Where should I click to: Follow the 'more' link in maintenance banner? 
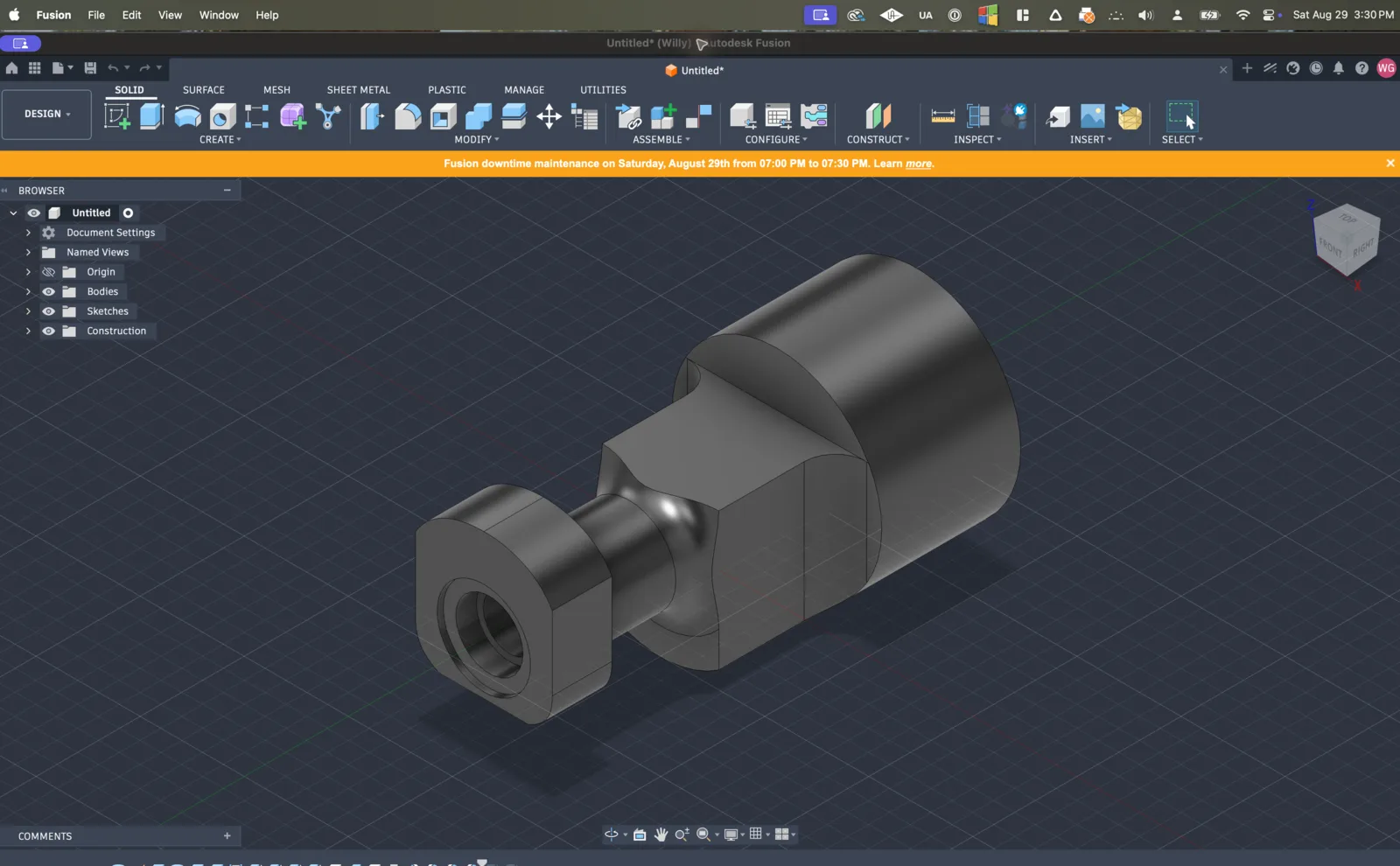tap(918, 164)
